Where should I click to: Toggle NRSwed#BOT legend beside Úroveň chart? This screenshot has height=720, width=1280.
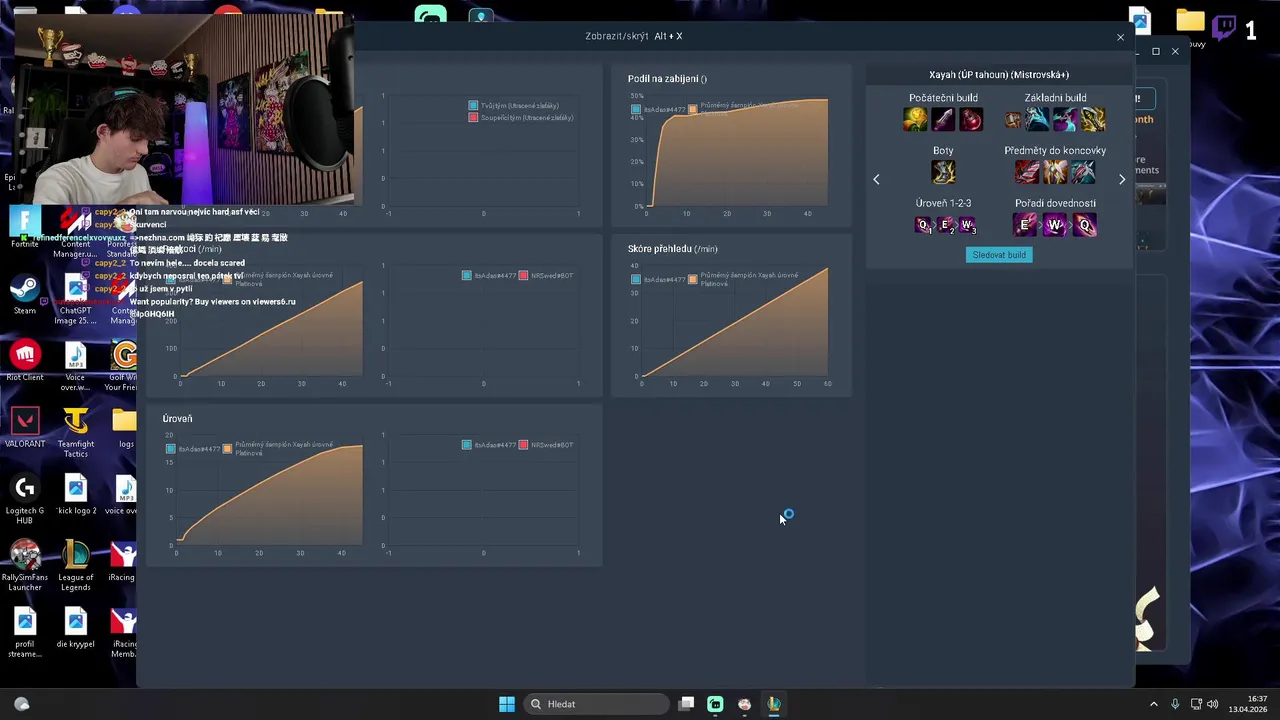546,445
